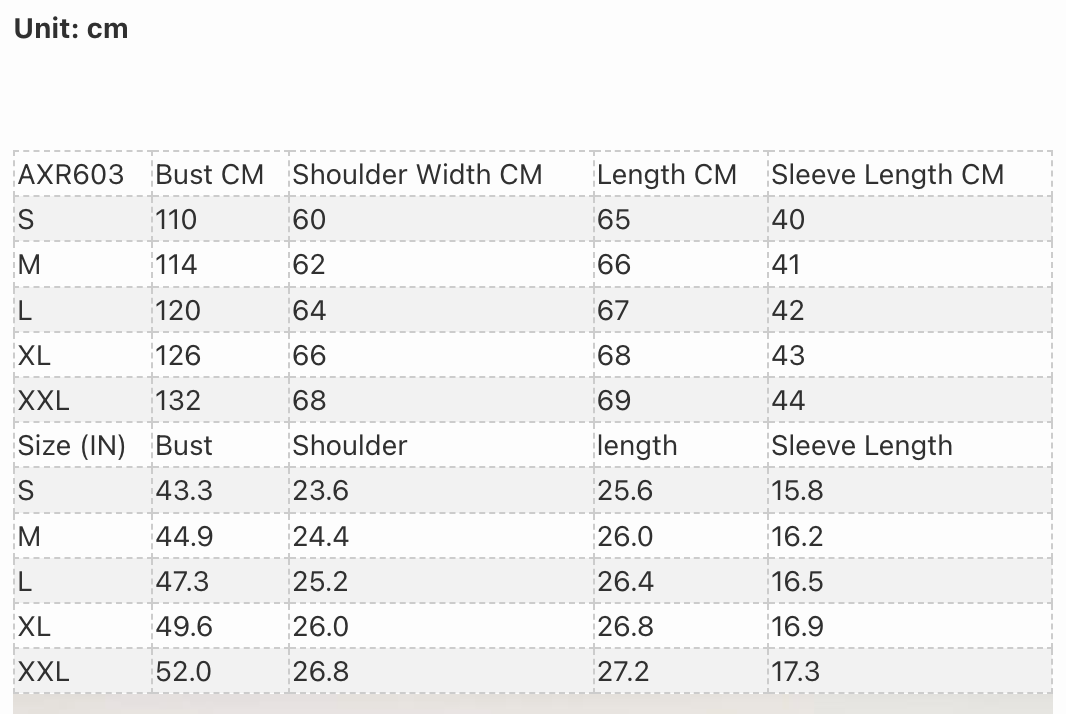Click the Unit: cm heading text
The height and width of the screenshot is (714, 1066).
coord(71,29)
